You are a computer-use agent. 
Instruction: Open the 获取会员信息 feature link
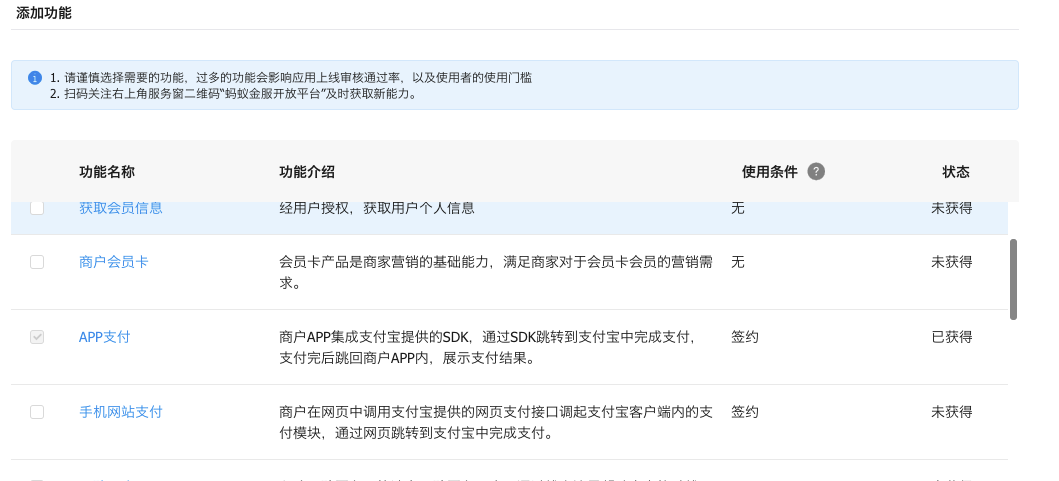tap(121, 208)
